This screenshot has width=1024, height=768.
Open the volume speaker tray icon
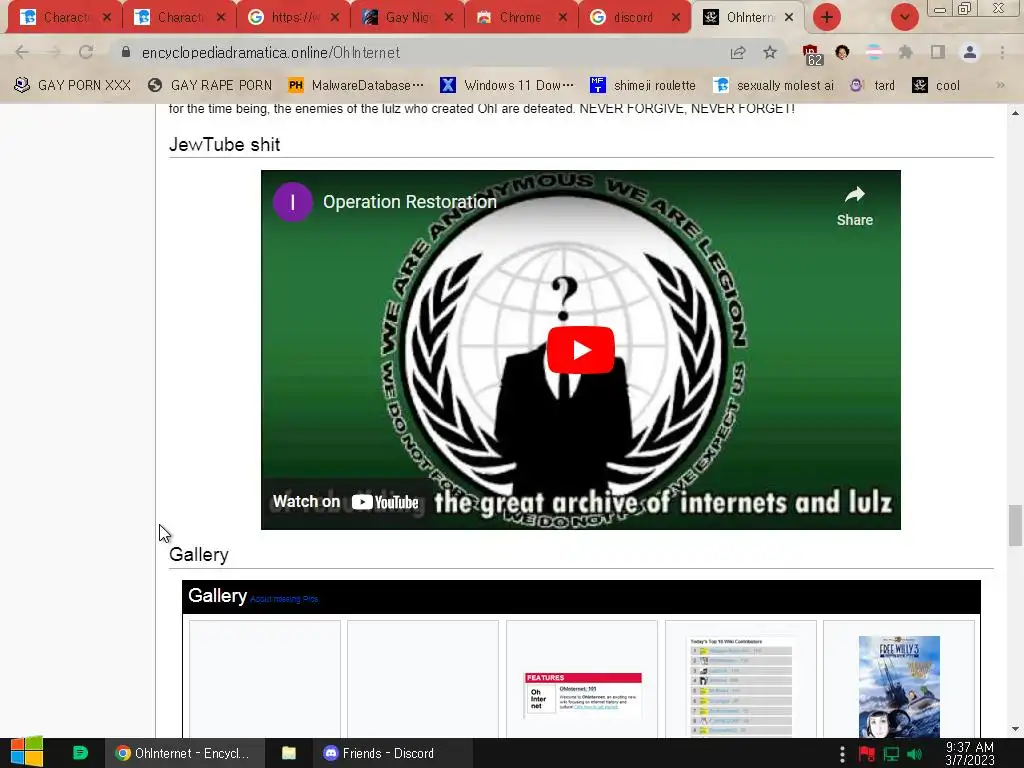coord(914,754)
